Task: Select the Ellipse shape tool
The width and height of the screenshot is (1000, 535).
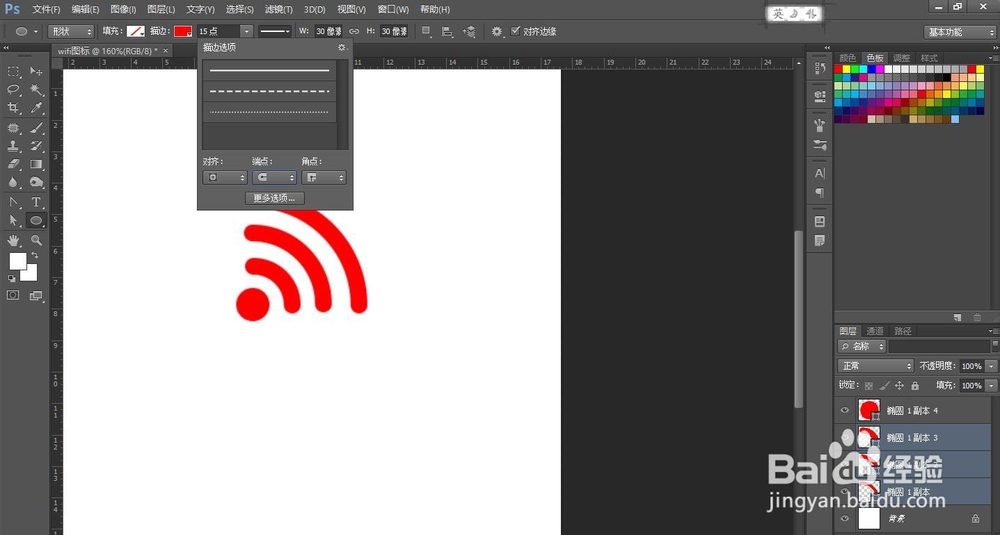Action: tap(36, 221)
